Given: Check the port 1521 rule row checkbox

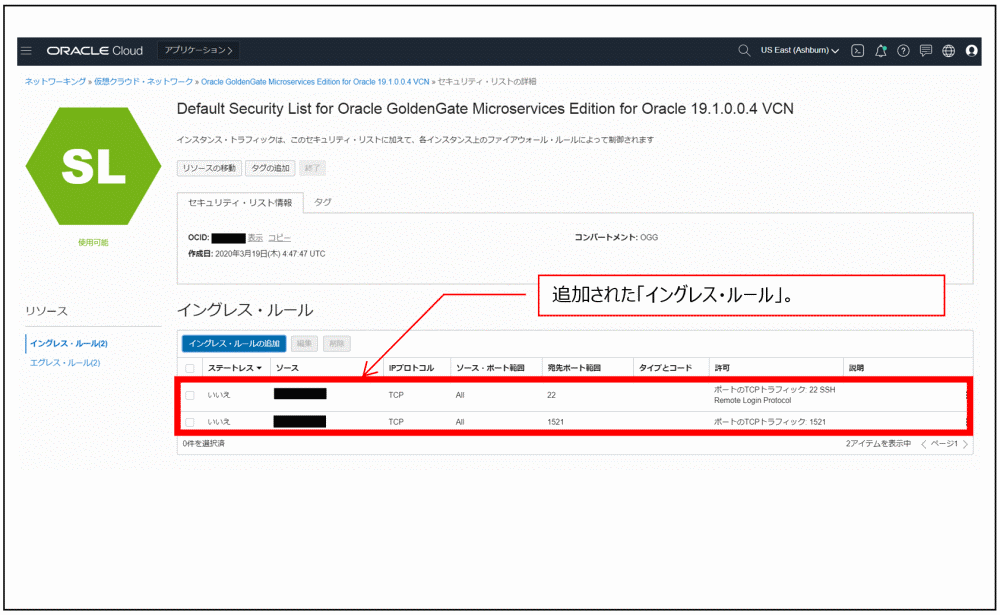Looking at the screenshot, I should pos(189,422).
